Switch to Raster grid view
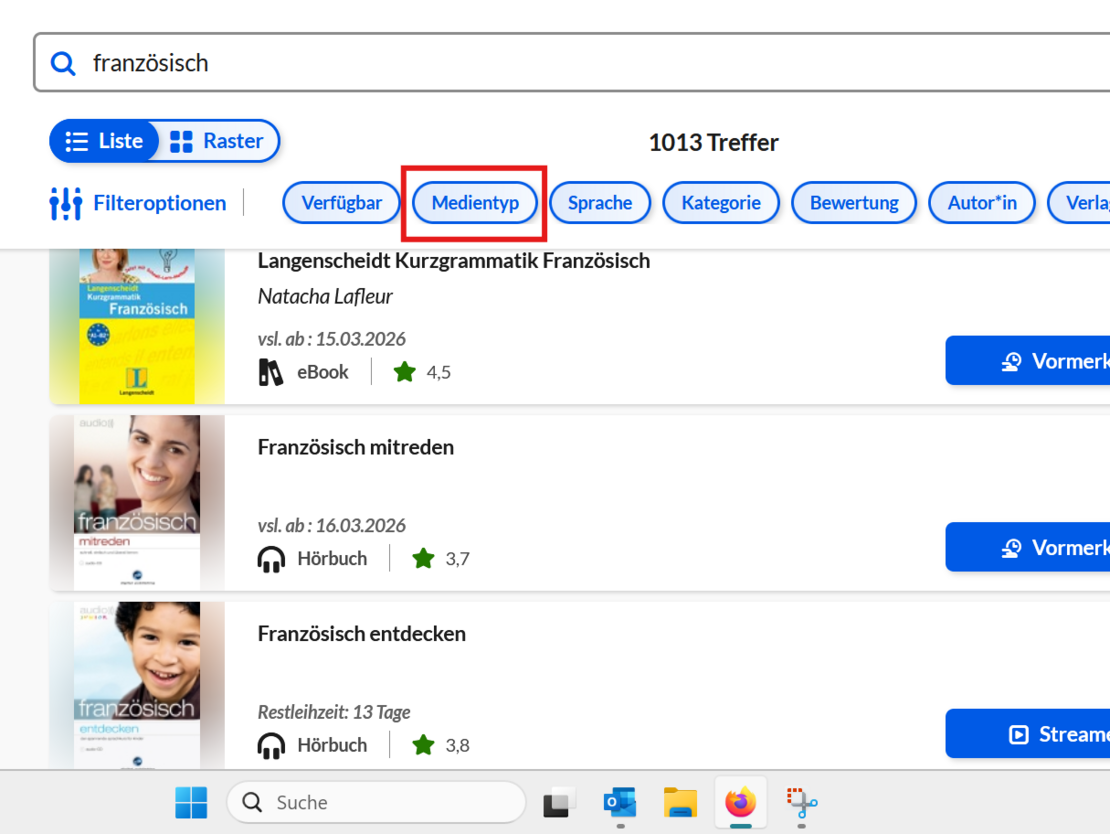Screen dimensions: 1110x834 click(218, 141)
